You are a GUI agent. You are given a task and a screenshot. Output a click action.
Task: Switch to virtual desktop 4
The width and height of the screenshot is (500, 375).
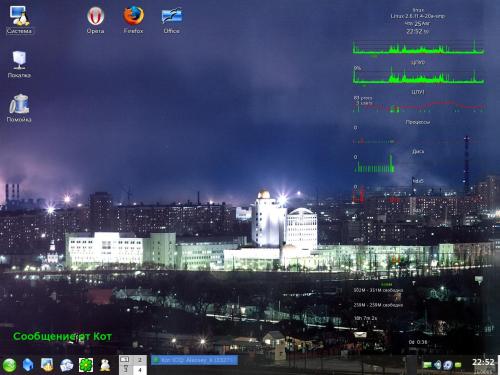pos(140,370)
